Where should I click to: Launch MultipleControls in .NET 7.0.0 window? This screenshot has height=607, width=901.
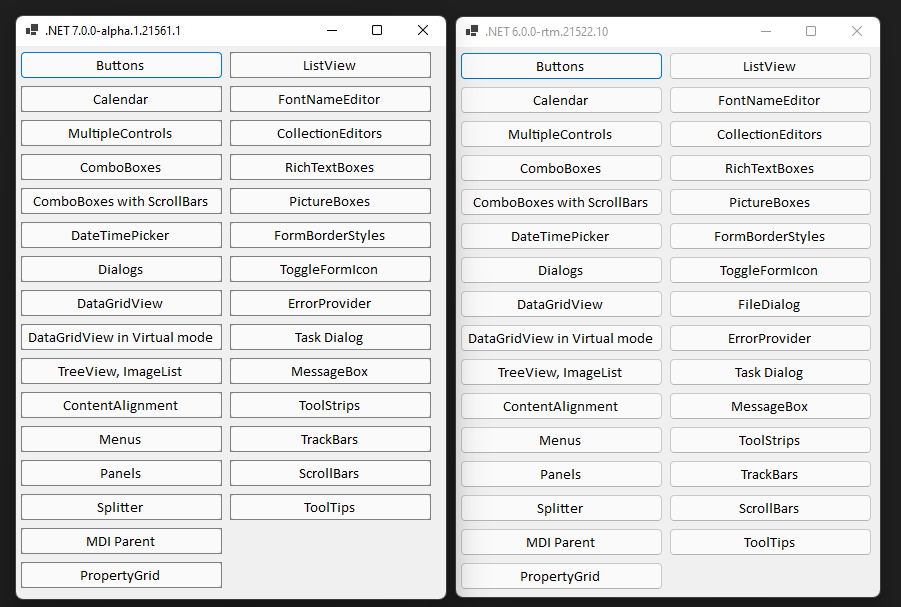121,133
